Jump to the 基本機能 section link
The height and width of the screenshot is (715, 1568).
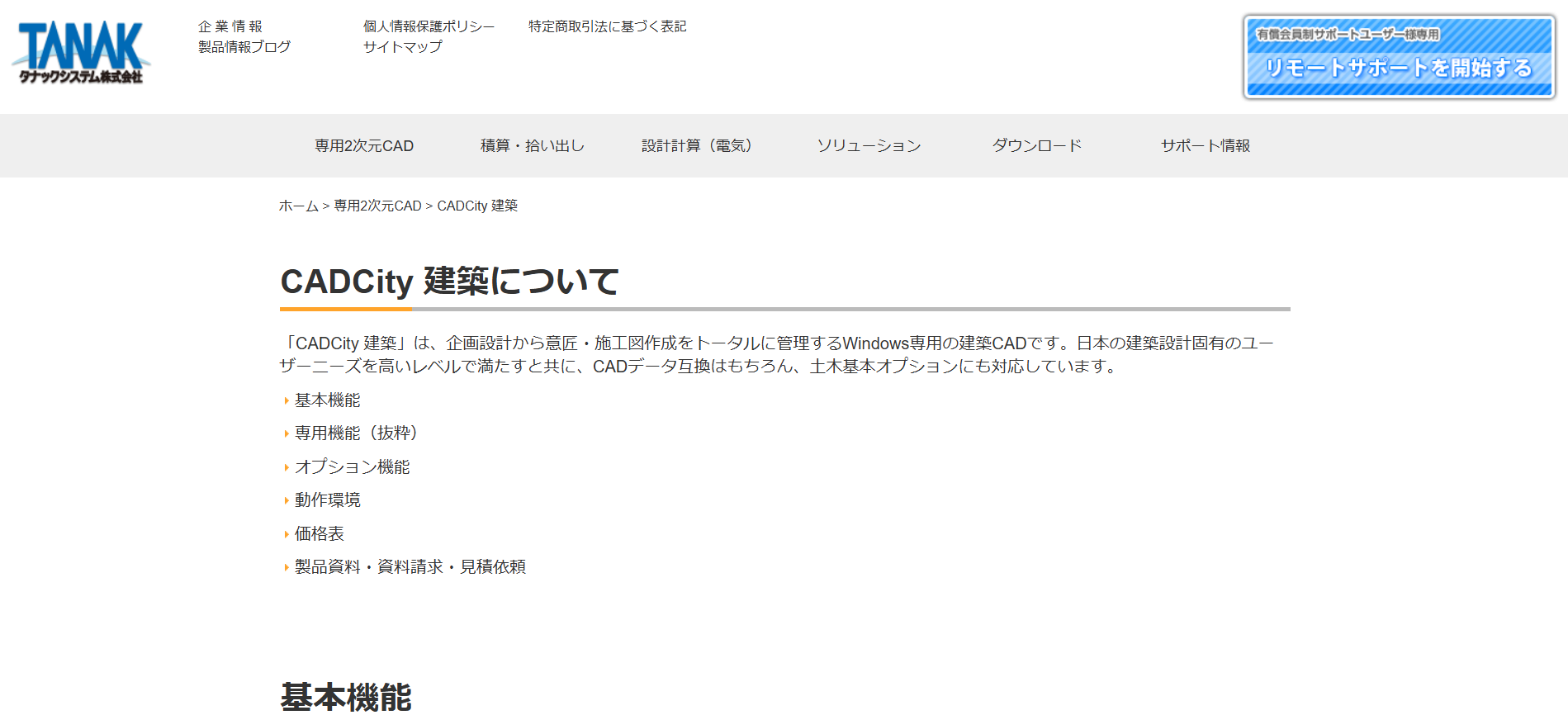[327, 400]
